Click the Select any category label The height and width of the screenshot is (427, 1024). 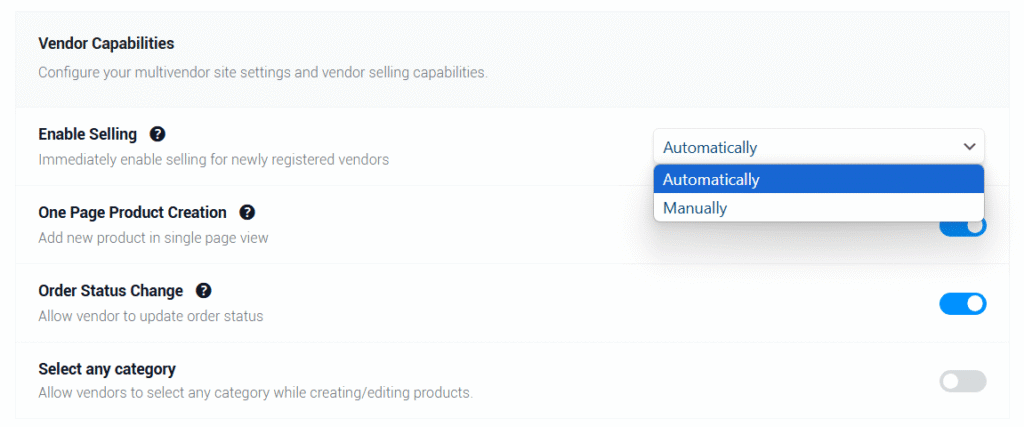coord(106,369)
